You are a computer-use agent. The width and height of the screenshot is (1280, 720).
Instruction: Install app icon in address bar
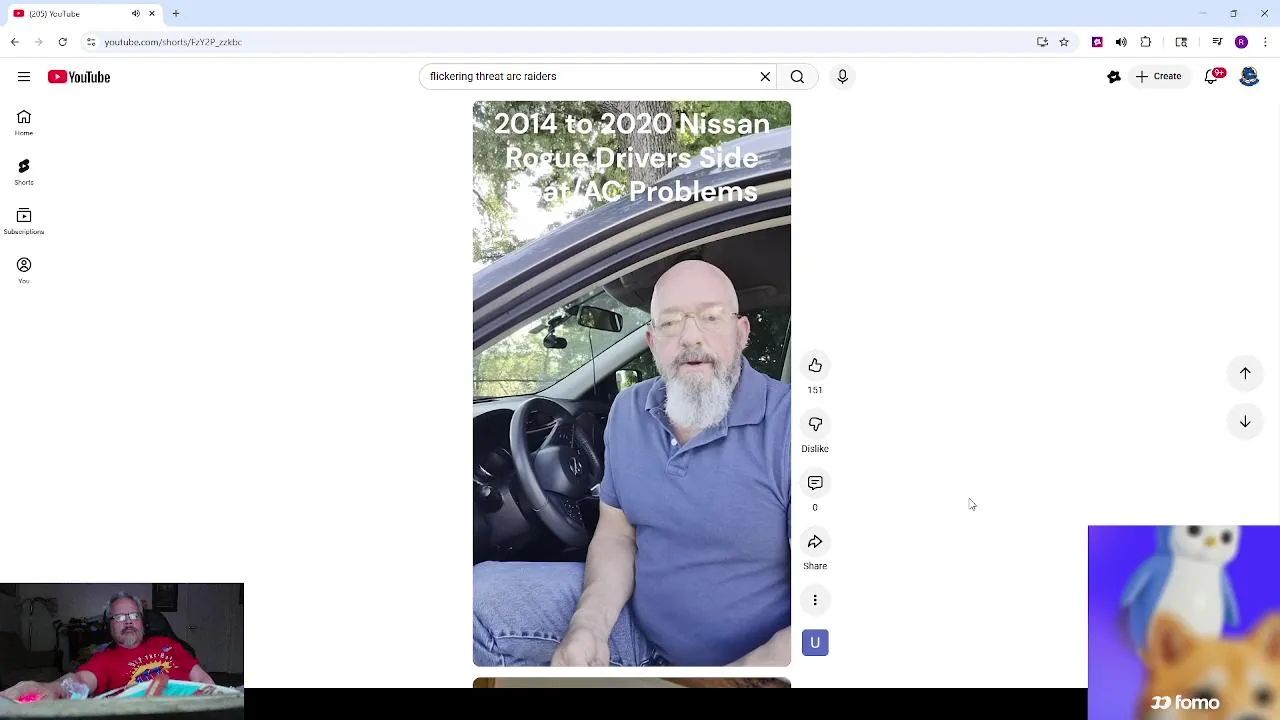(x=1042, y=42)
